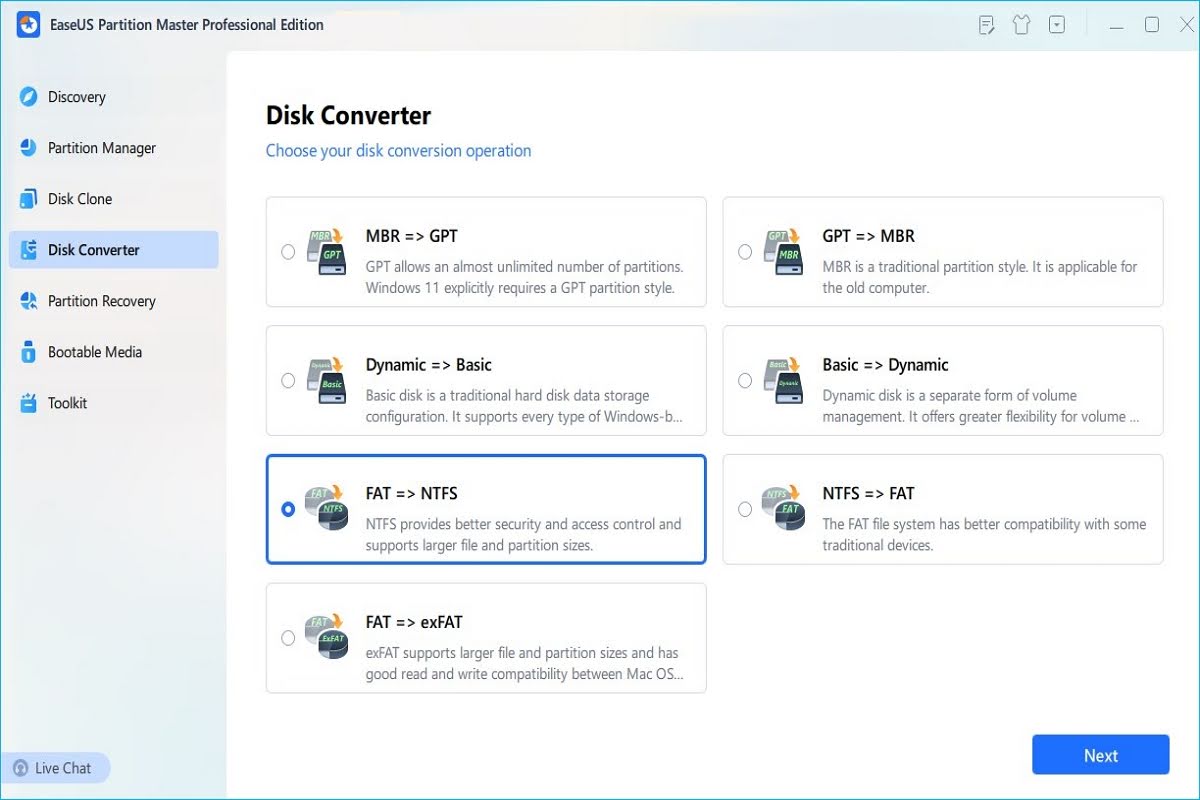Select the GPT => MBR radio button
The width and height of the screenshot is (1200, 800).
(x=745, y=252)
